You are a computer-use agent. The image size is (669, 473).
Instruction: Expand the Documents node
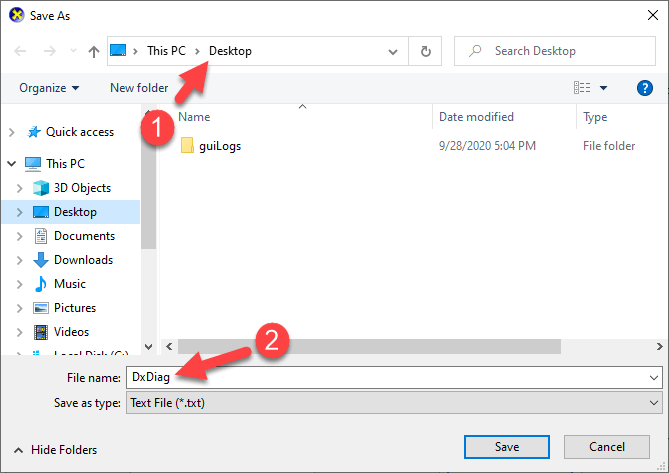[19, 236]
